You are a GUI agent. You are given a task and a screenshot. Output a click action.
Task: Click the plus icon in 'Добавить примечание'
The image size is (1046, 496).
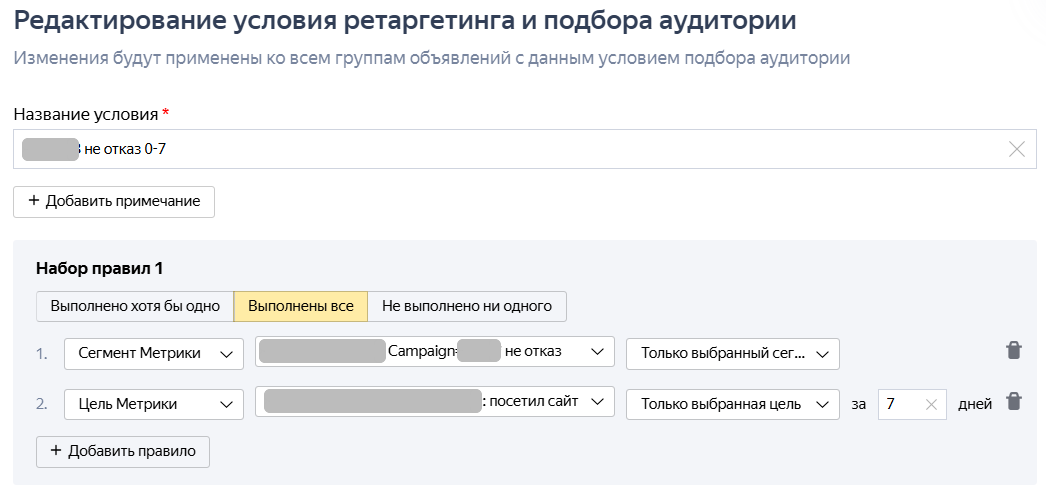[34, 201]
